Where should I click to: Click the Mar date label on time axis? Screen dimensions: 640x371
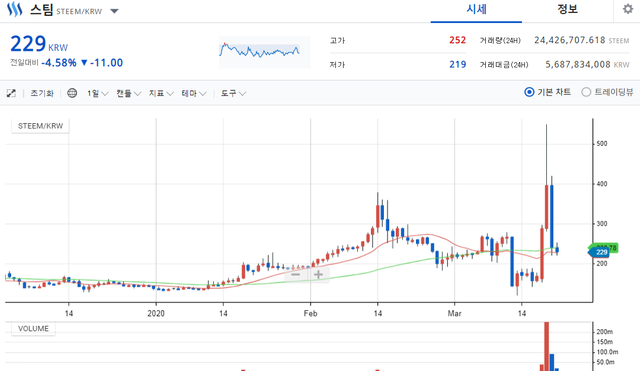tap(454, 313)
